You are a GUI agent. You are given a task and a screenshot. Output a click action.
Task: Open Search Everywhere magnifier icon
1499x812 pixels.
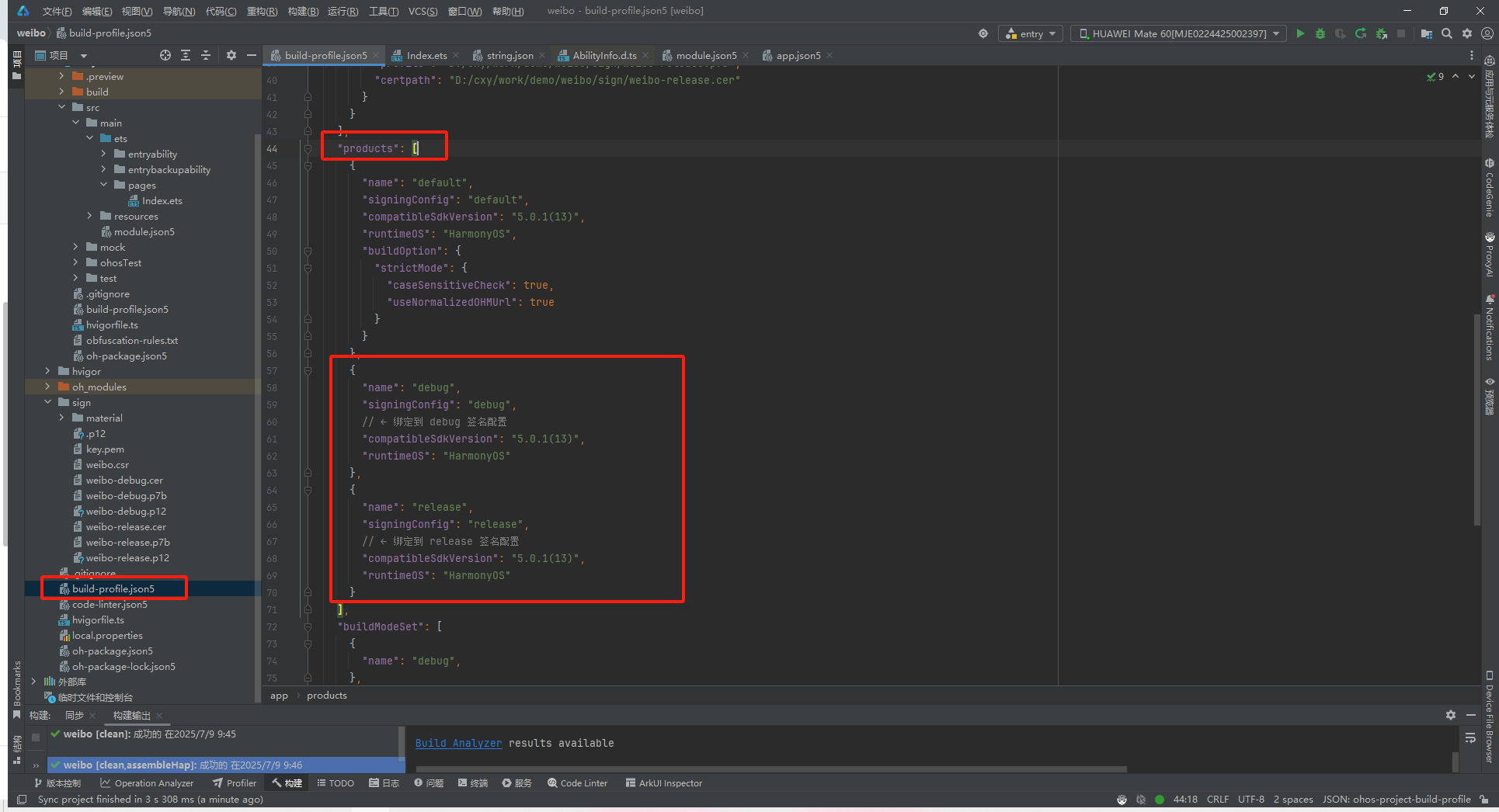point(1447,33)
